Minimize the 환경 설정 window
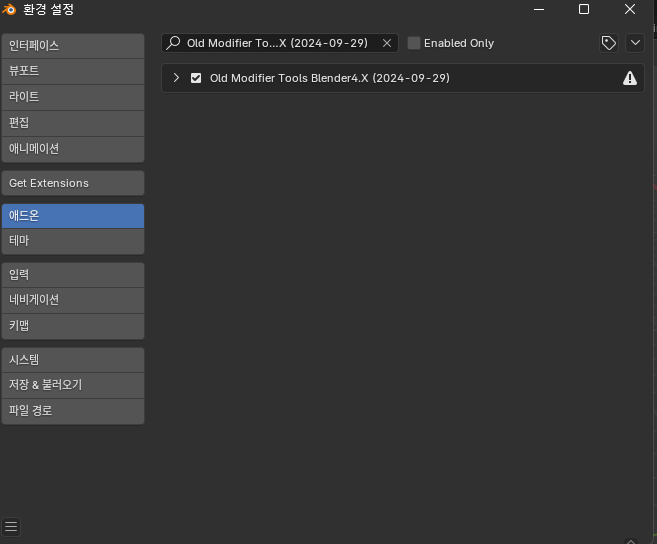Viewport: 657px width, 544px height. coord(539,10)
